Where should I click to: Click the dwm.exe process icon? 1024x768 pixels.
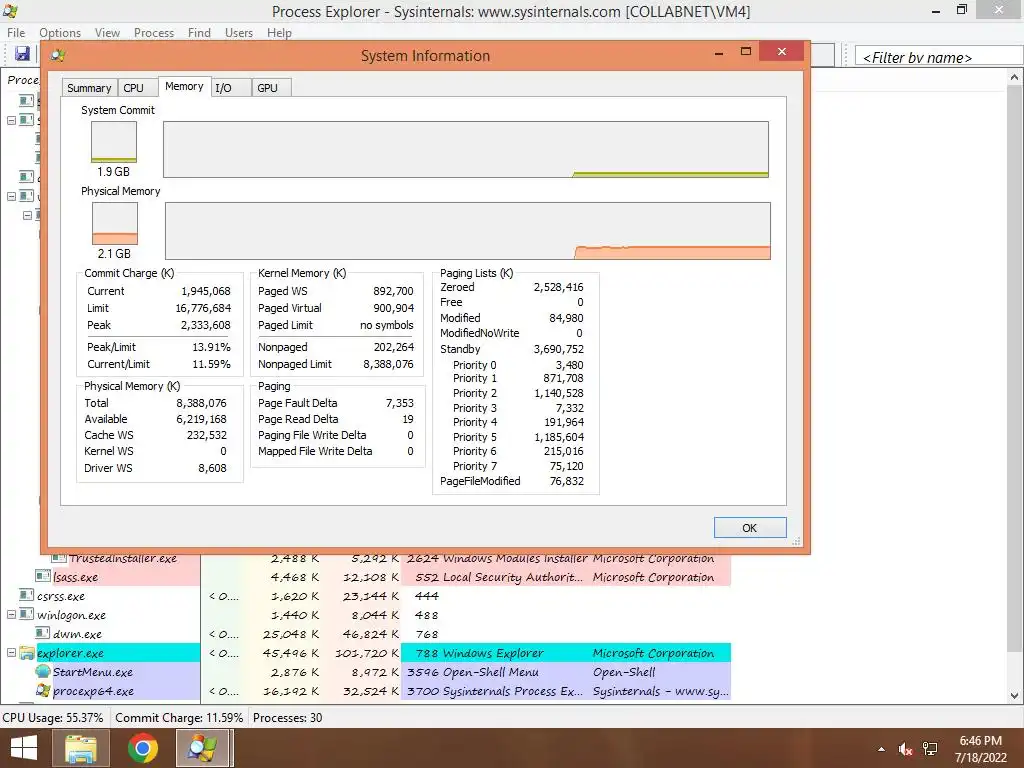42,633
